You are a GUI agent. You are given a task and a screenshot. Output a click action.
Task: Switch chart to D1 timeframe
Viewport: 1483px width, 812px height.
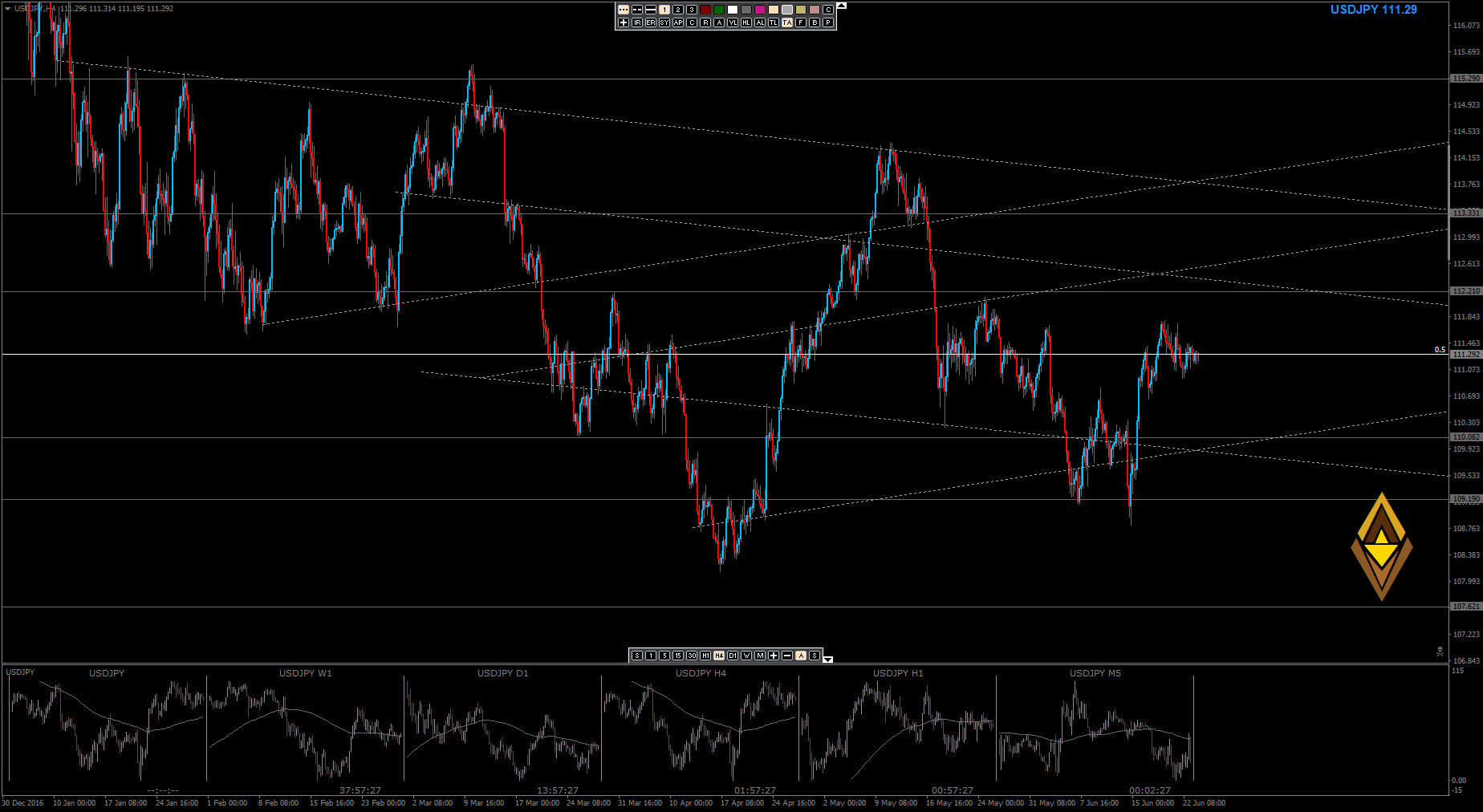click(733, 656)
